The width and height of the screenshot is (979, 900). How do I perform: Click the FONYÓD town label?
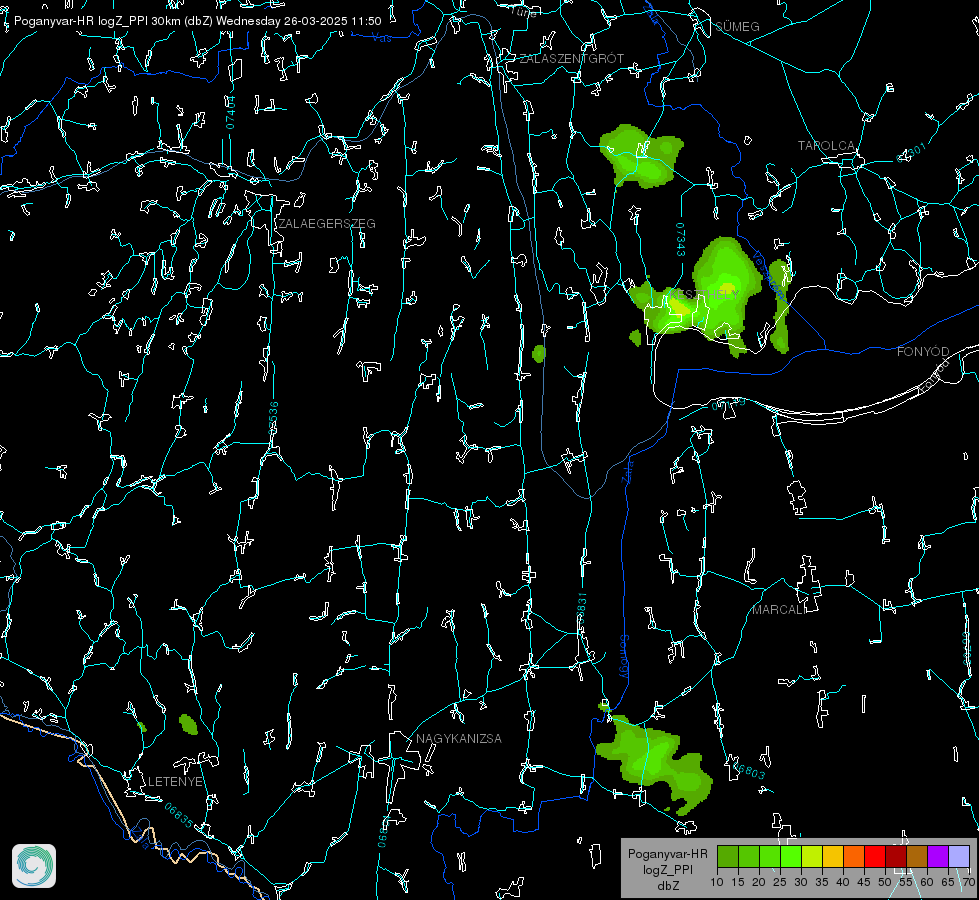coord(923,352)
